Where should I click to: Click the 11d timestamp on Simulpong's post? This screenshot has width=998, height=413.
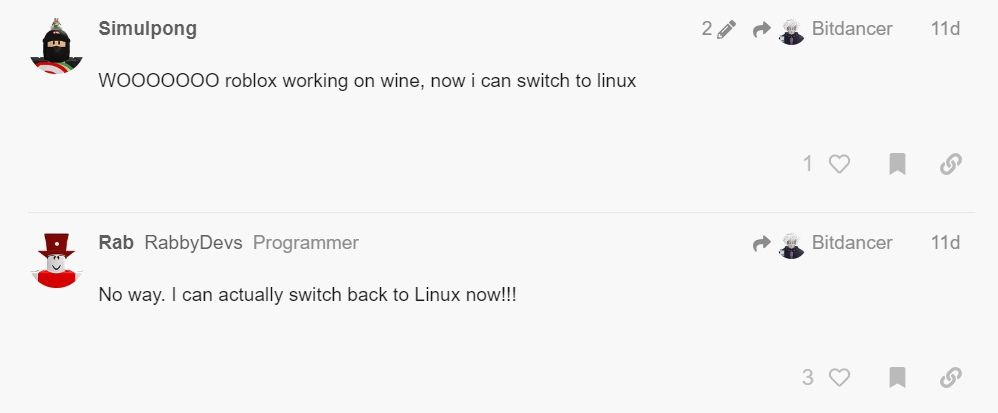pyautogui.click(x=944, y=29)
